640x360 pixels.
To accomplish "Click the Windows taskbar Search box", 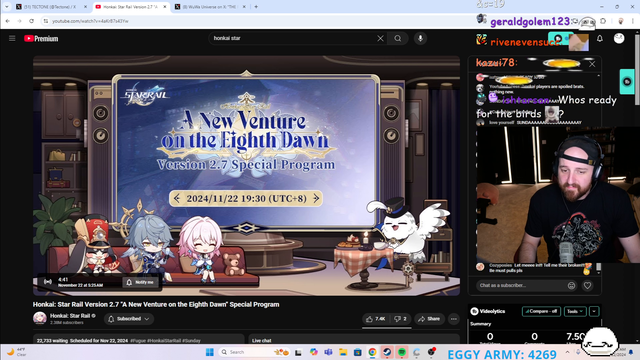I will click(x=253, y=352).
